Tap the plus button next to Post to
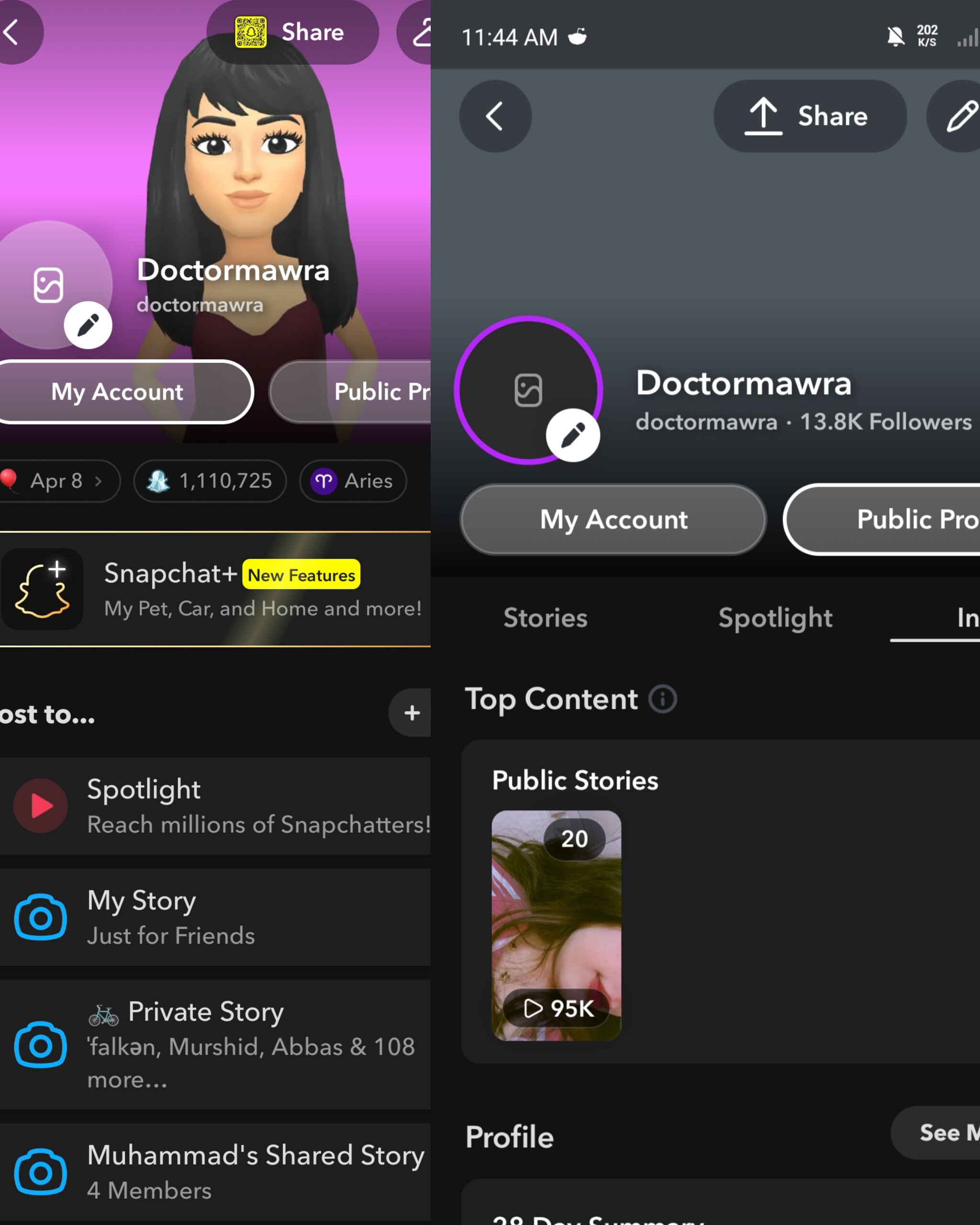 [x=410, y=713]
